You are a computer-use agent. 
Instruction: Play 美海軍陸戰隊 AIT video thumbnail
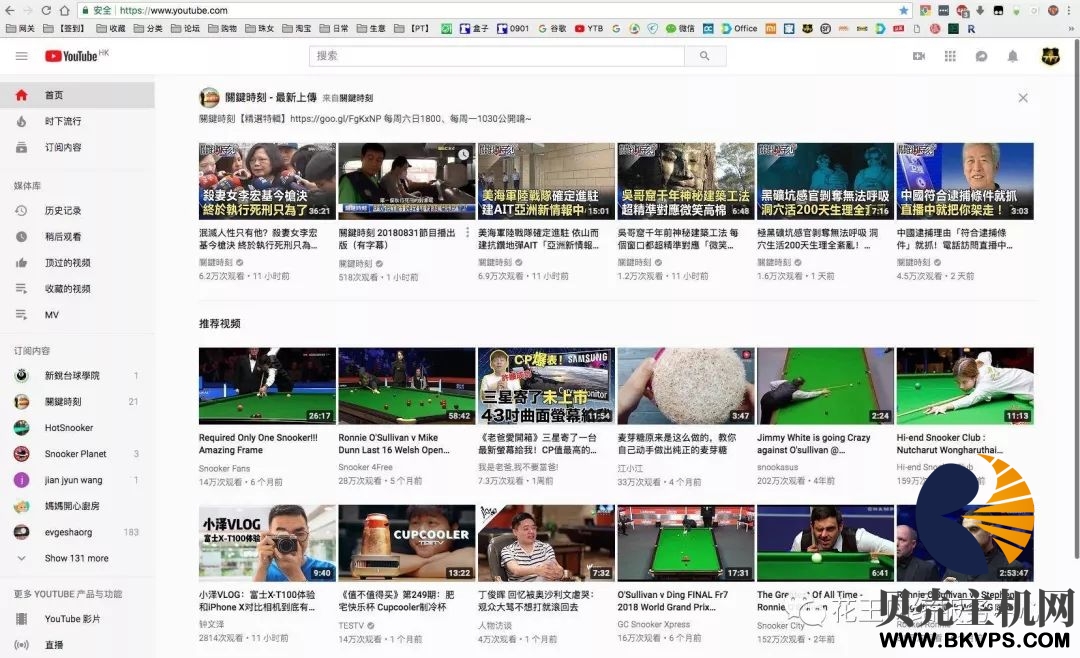tap(546, 181)
